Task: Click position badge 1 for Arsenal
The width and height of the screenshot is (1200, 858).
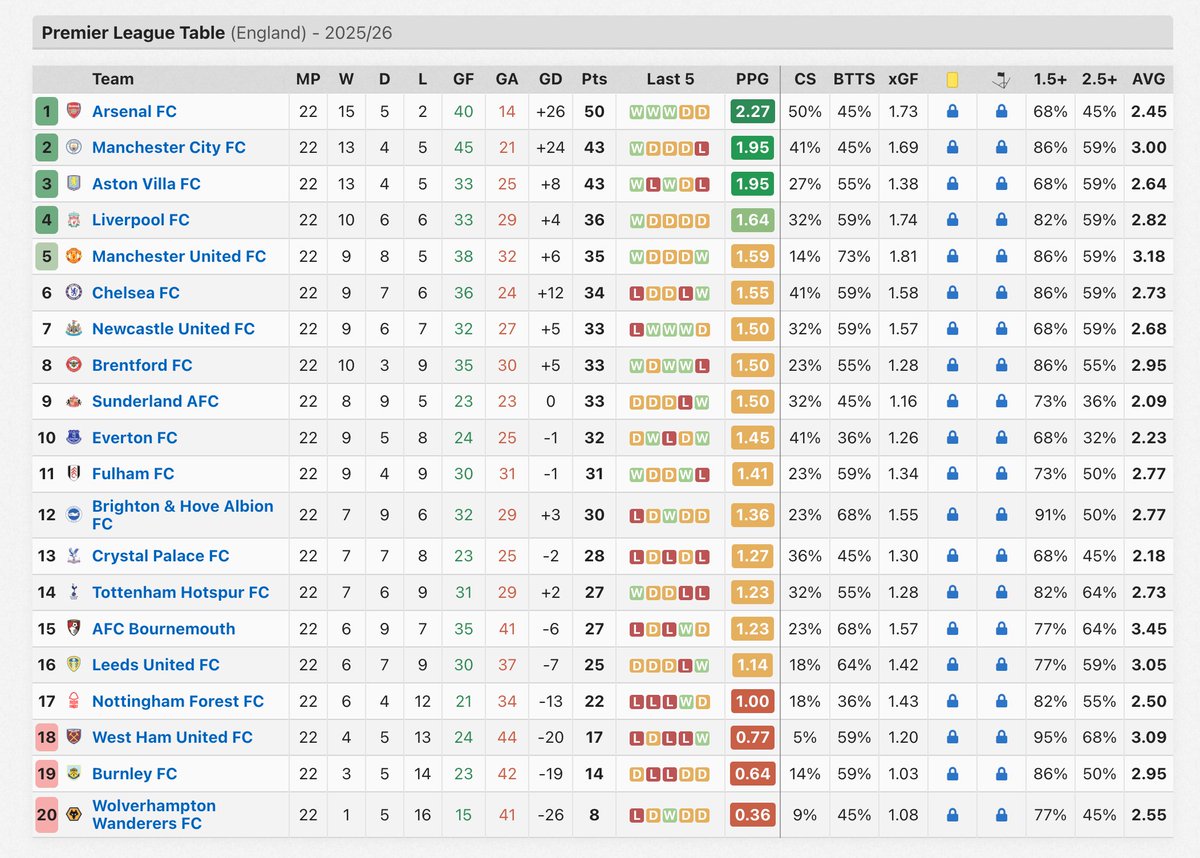Action: pos(46,111)
